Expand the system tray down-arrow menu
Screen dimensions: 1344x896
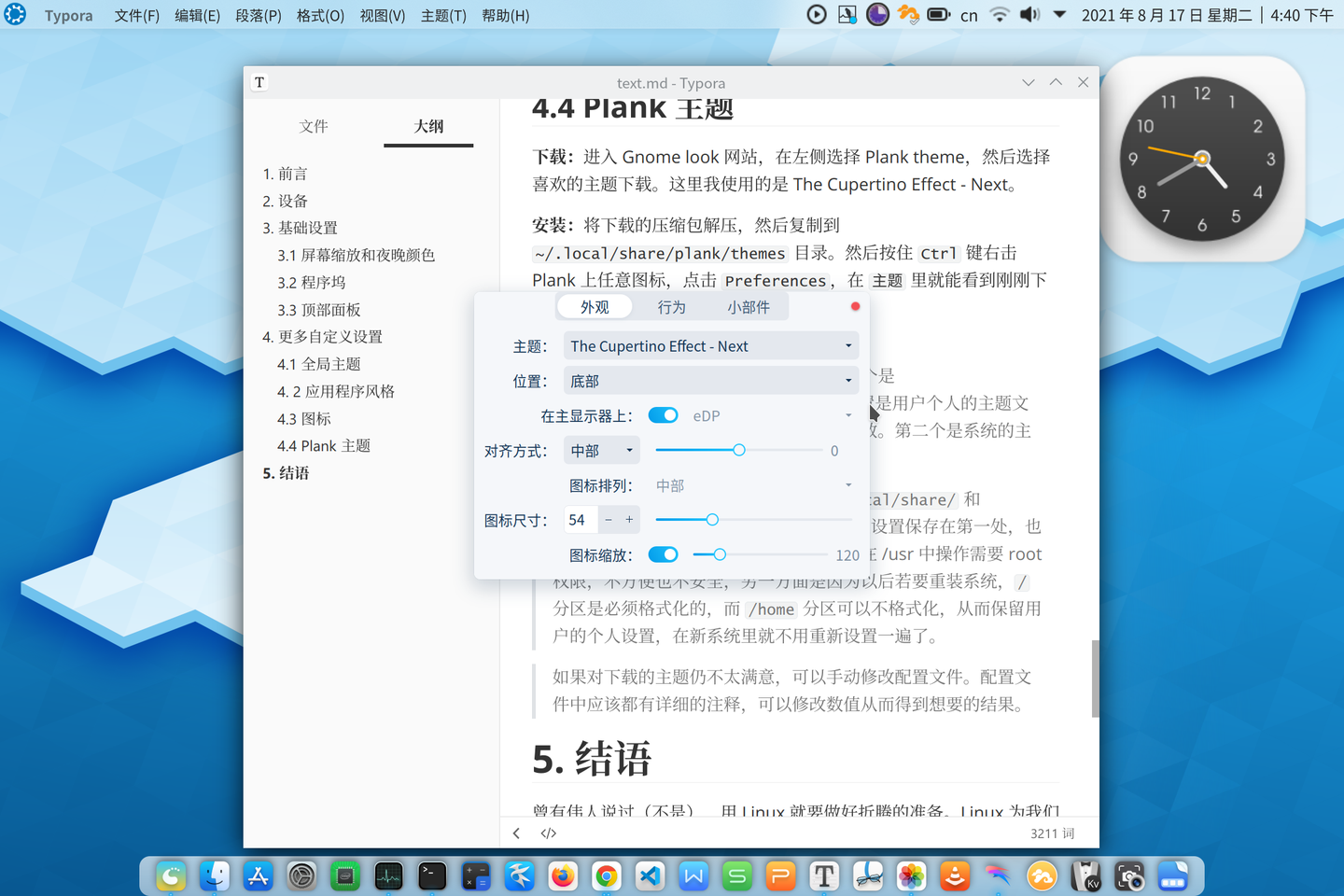tap(1059, 15)
